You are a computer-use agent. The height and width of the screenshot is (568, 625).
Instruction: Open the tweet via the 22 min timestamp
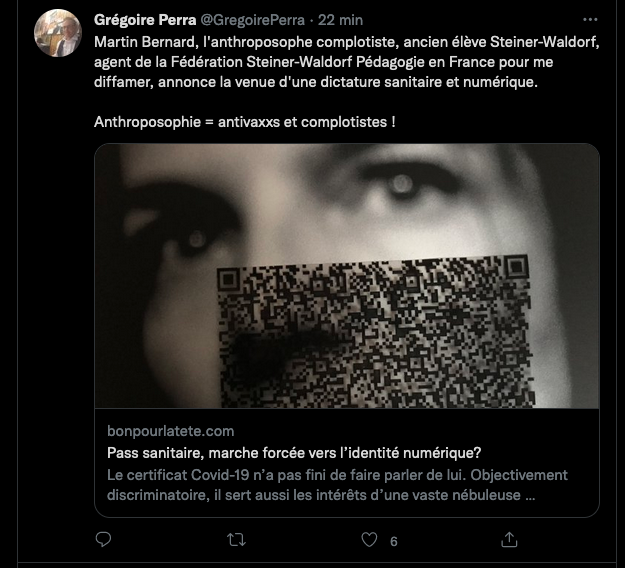(340, 20)
